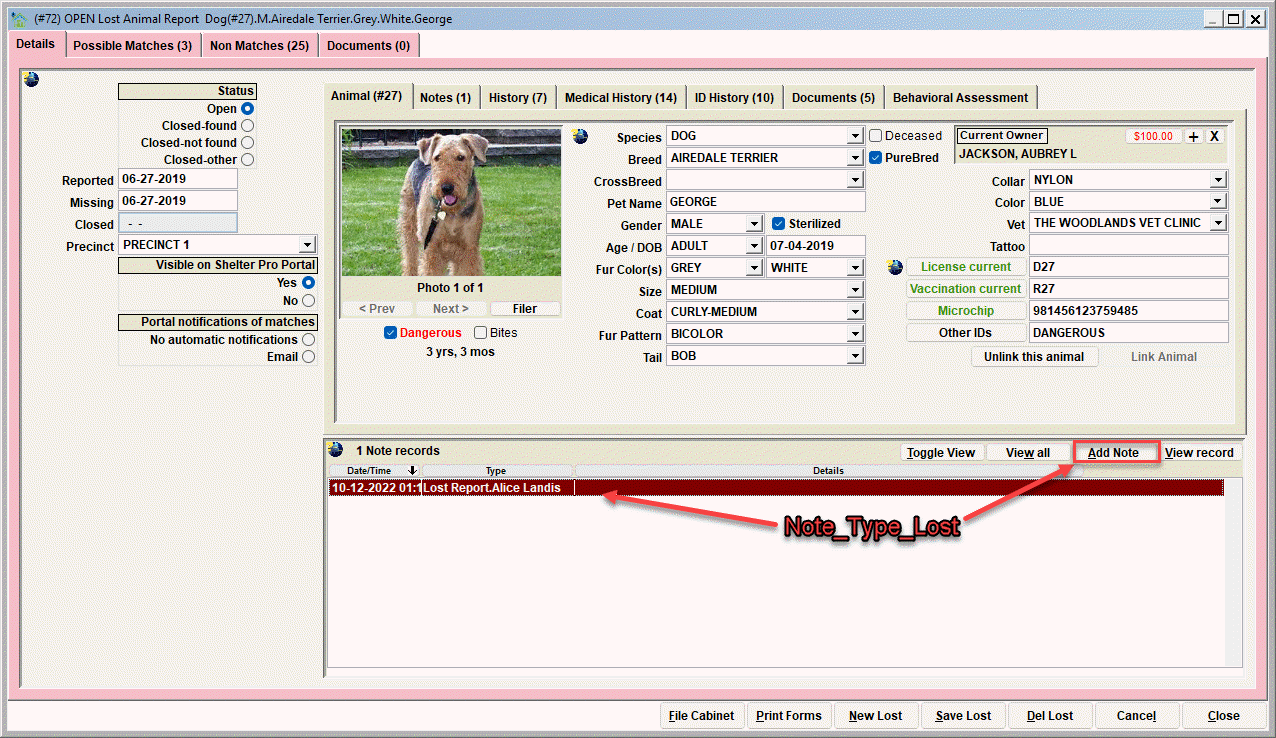Screen dimensions: 1276x738
Task: Click the Add Note button
Action: pyautogui.click(x=1115, y=452)
